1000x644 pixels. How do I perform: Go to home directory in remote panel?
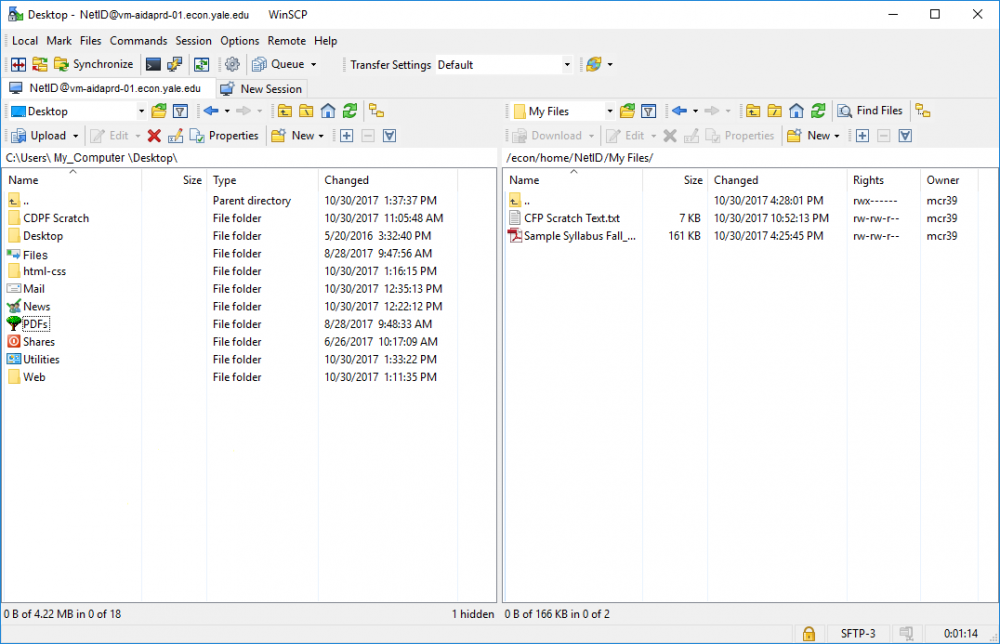797,112
